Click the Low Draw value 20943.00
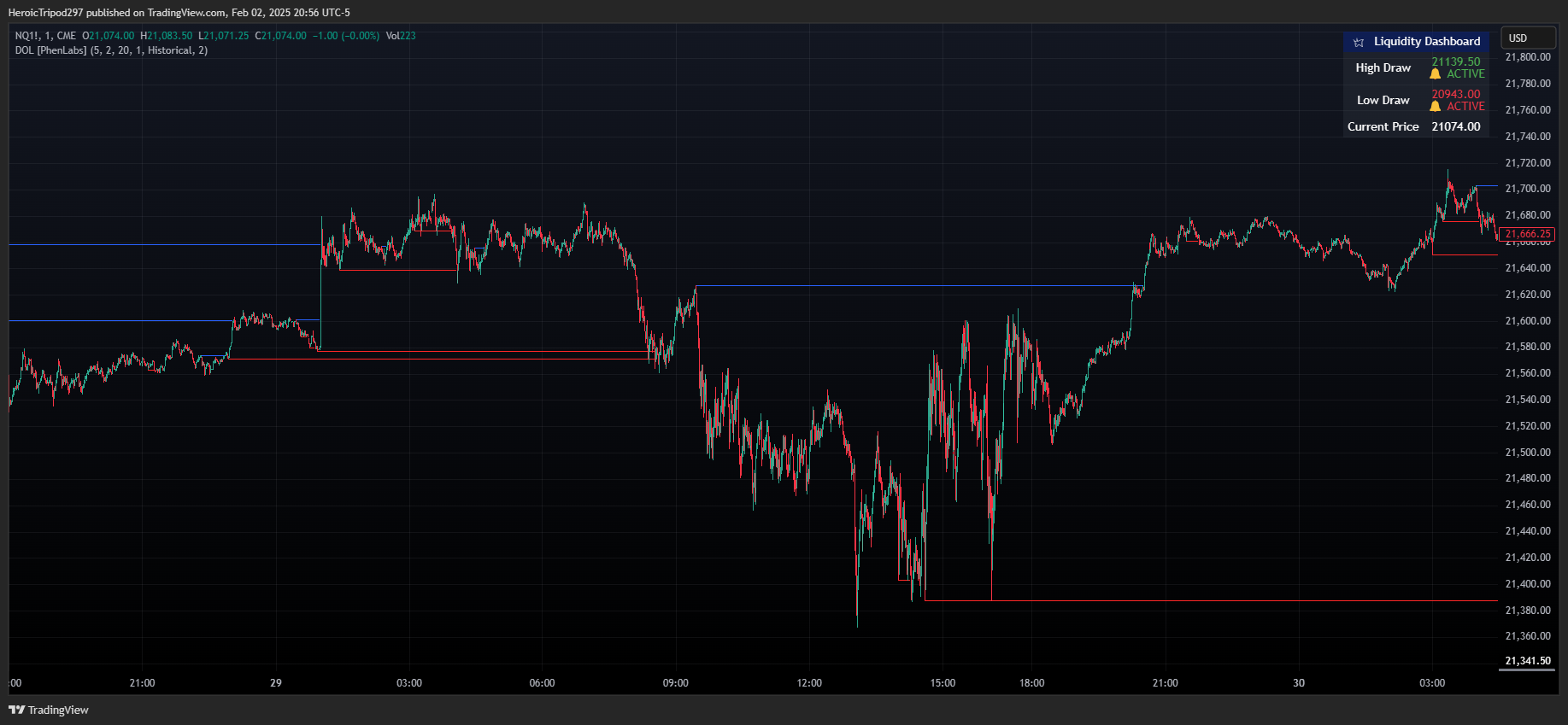The image size is (1568, 725). [1456, 94]
